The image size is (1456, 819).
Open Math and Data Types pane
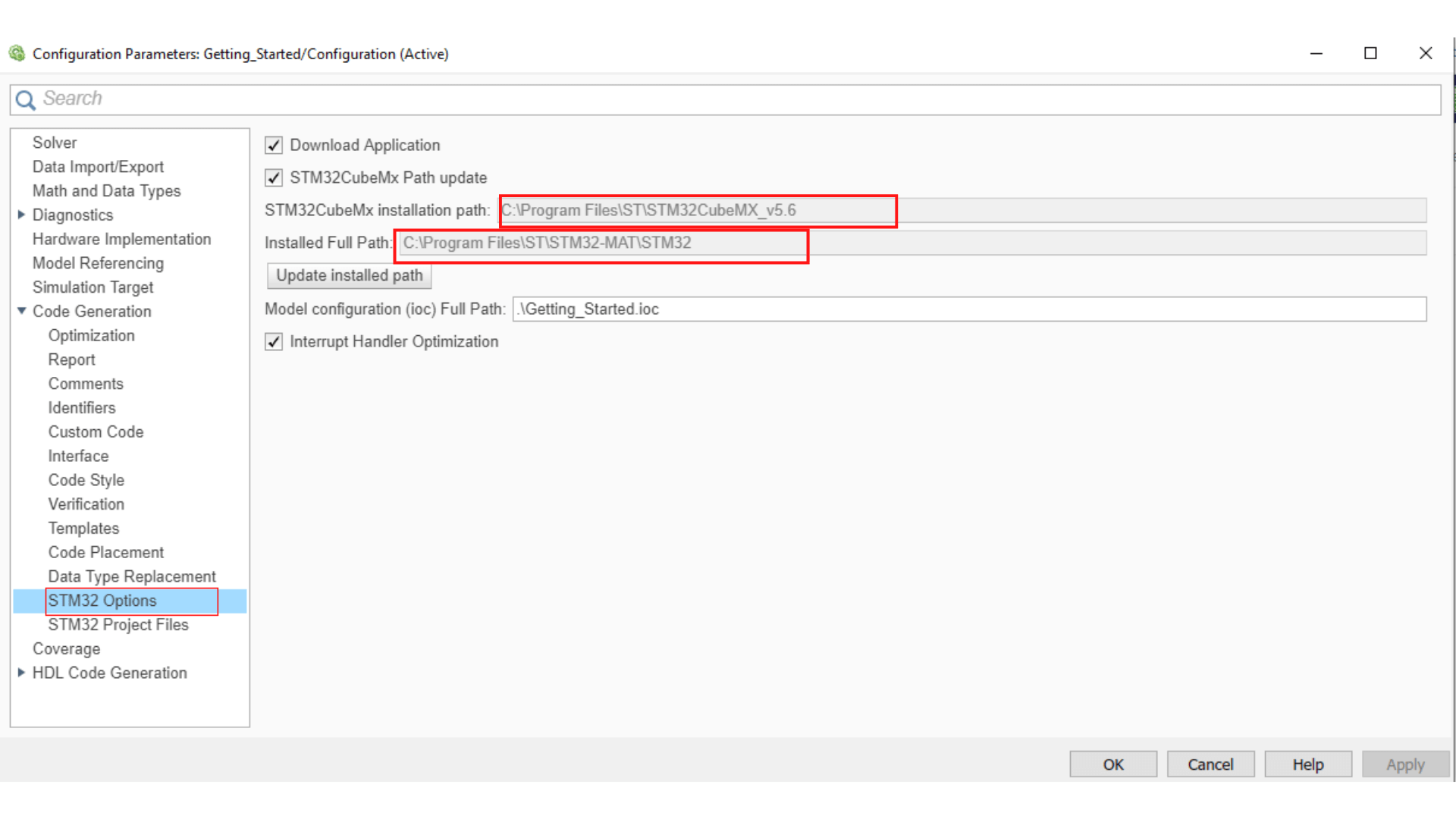tap(106, 191)
